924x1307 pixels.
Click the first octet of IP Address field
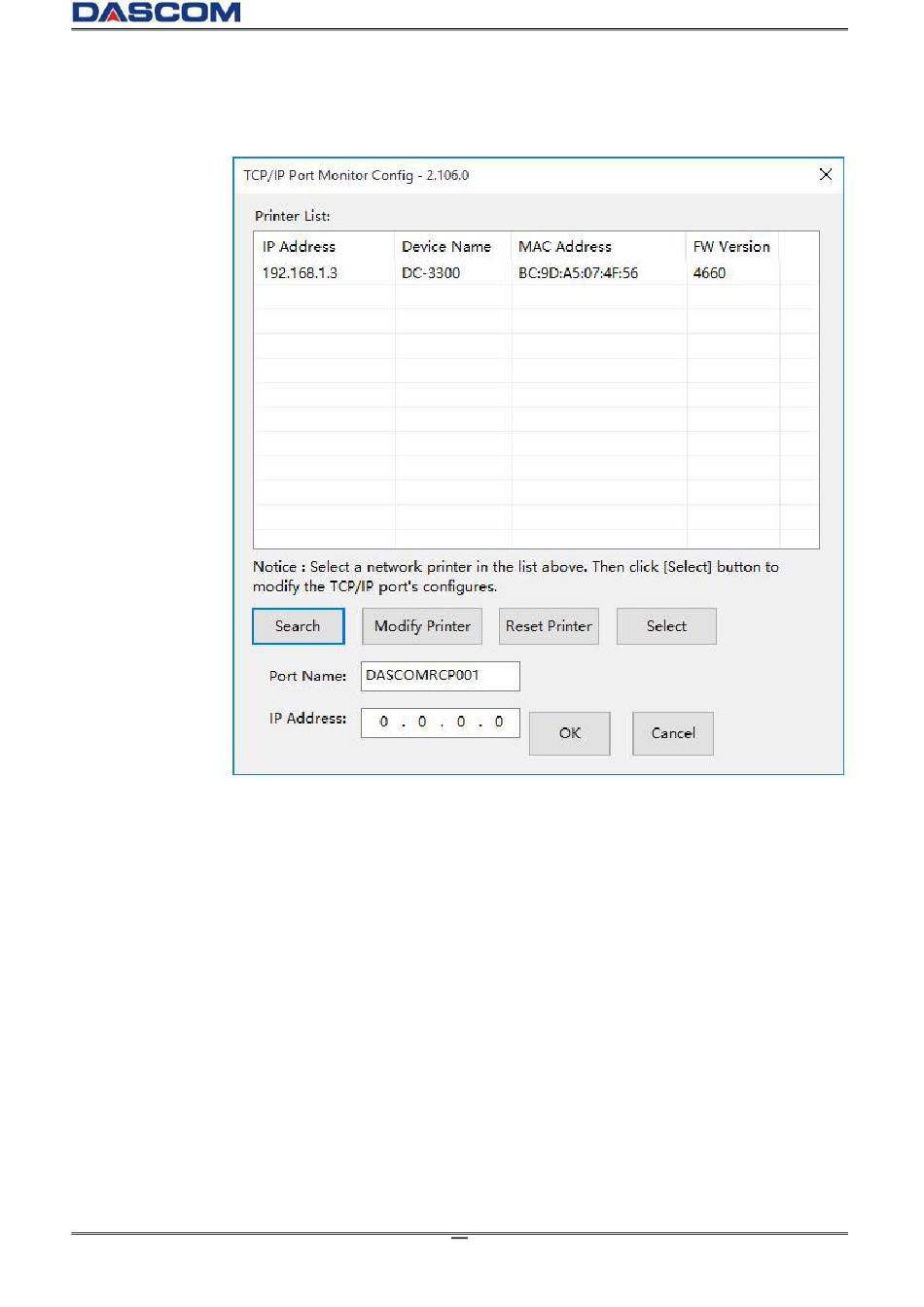(384, 723)
